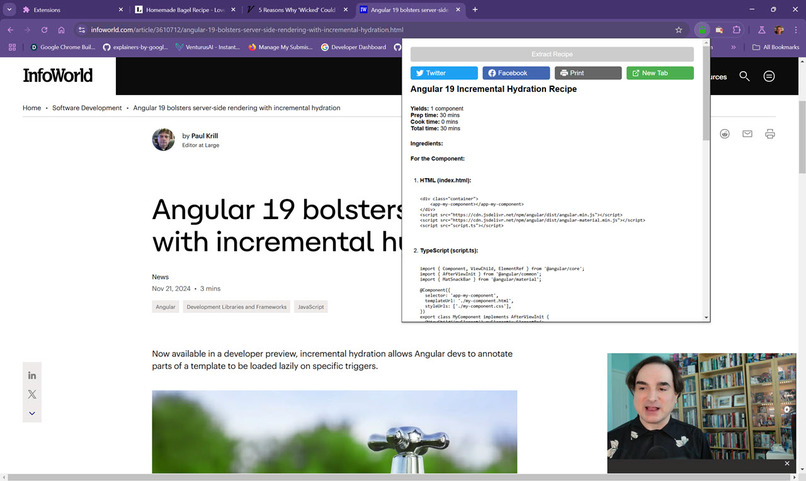Screen dimensions: 806x481
Task: Print the extracted recipe
Action: [x=588, y=73]
